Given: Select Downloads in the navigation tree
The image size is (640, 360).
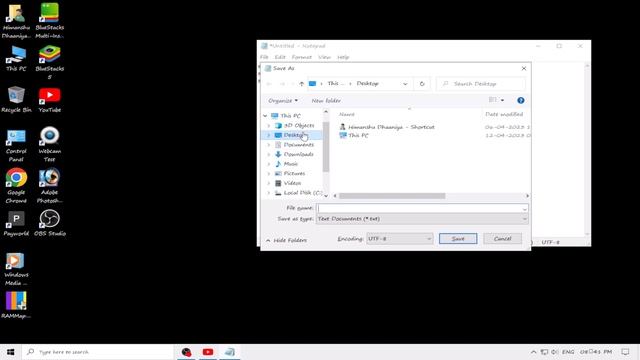Looking at the screenshot, I should click(x=298, y=154).
